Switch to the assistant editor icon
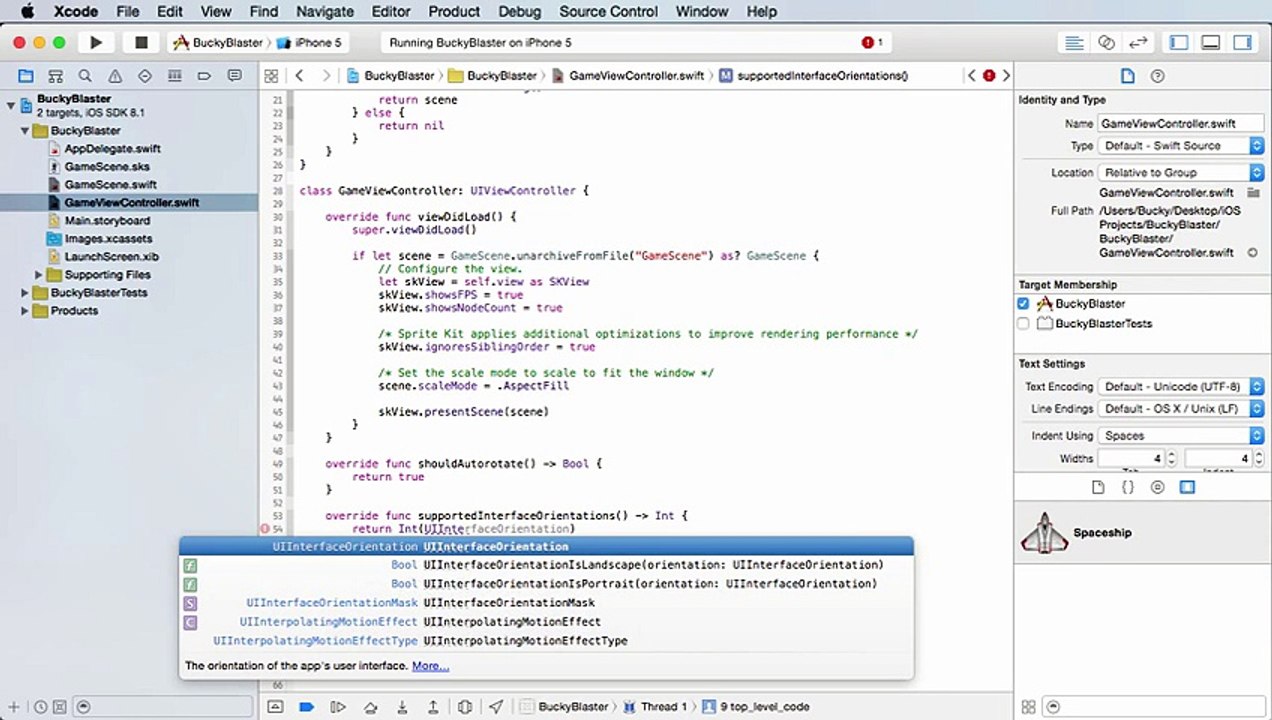The height and width of the screenshot is (720, 1272). point(1106,43)
